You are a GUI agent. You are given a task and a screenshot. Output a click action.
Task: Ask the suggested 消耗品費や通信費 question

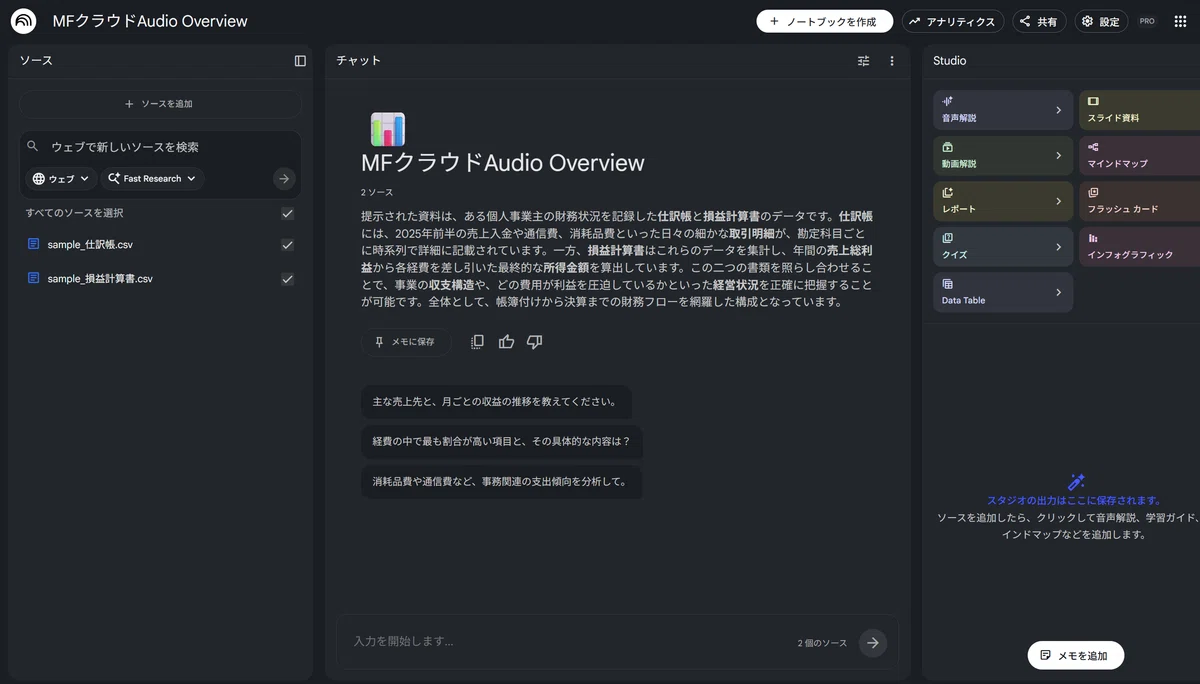click(501, 482)
